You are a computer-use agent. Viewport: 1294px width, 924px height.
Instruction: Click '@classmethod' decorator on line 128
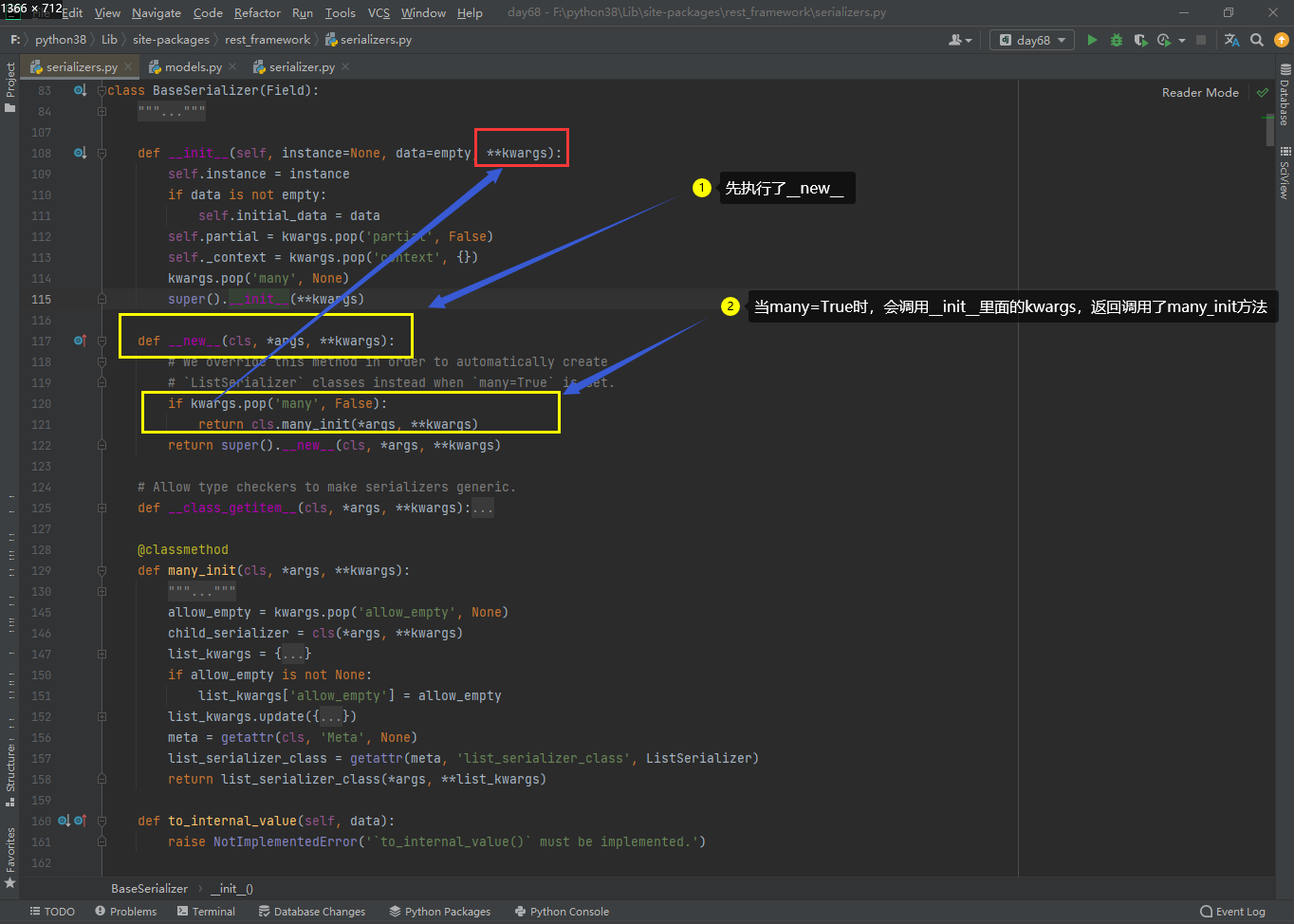coord(183,549)
